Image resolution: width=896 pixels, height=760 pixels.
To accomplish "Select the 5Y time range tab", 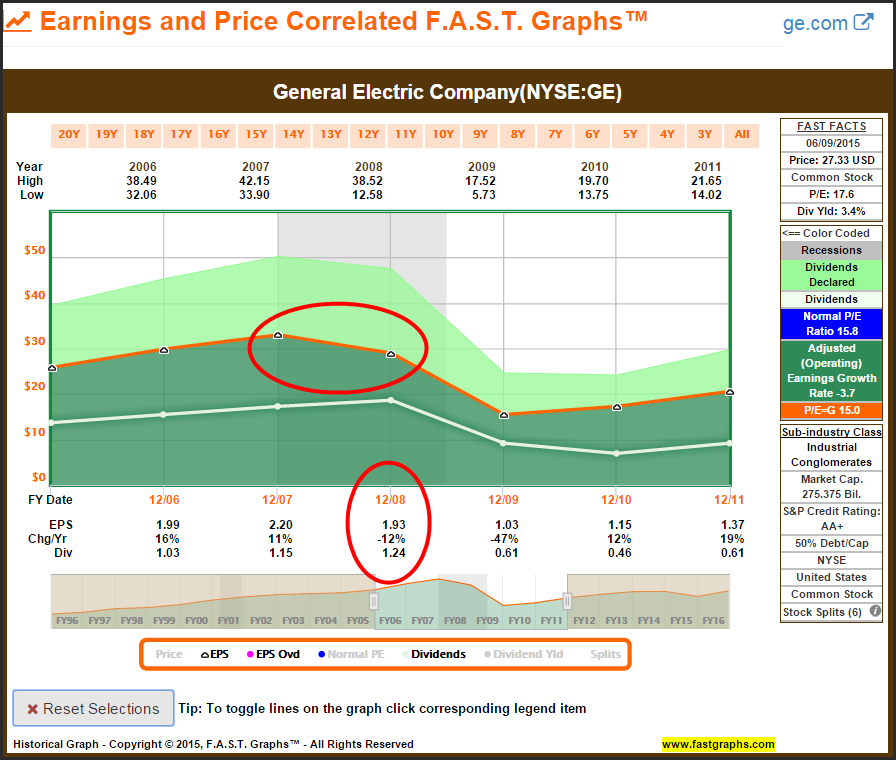I will tap(630, 135).
